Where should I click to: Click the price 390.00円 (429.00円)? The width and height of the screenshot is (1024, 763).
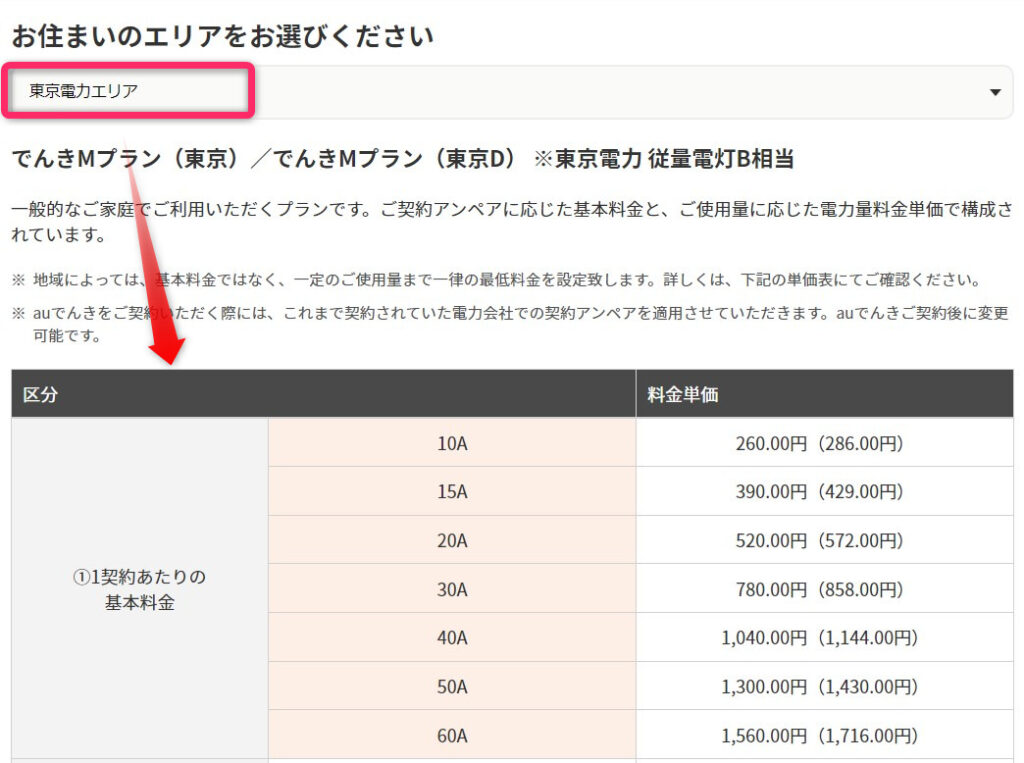point(819,492)
